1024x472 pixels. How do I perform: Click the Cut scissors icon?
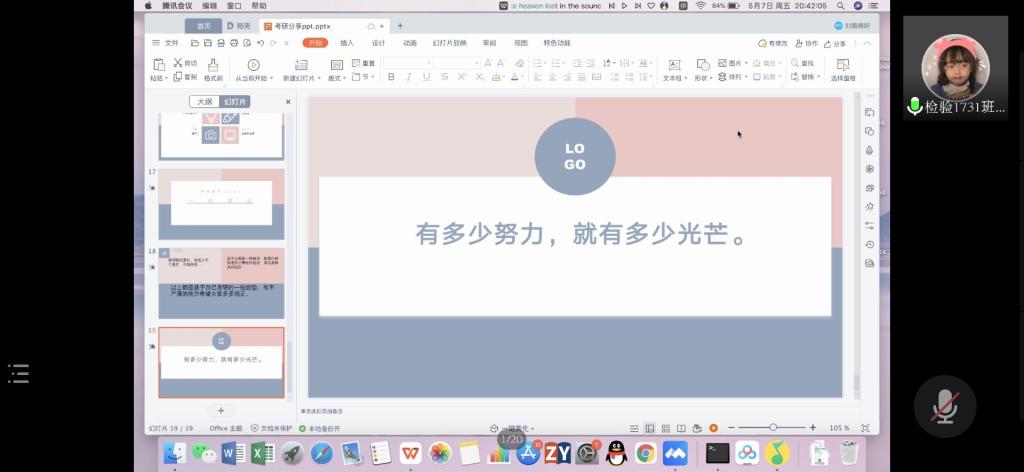tap(178, 63)
